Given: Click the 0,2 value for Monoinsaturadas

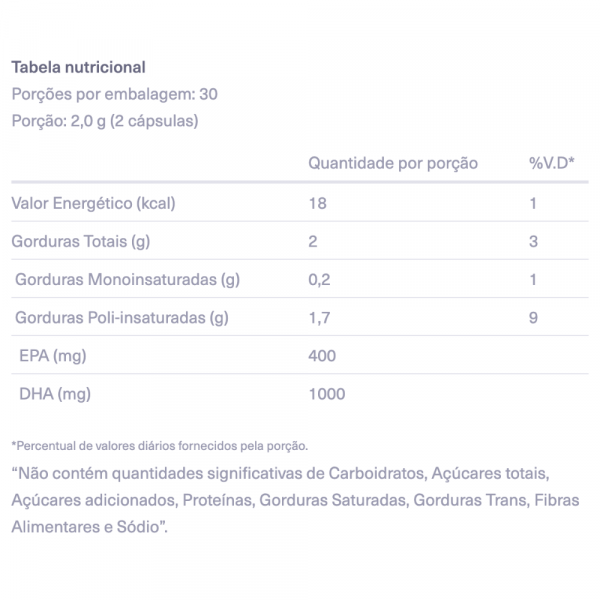Looking at the screenshot, I should (319, 280).
